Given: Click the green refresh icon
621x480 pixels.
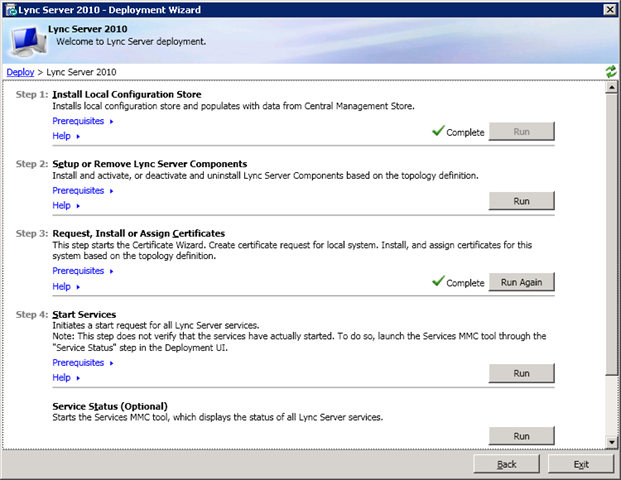Looking at the screenshot, I should [x=611, y=72].
